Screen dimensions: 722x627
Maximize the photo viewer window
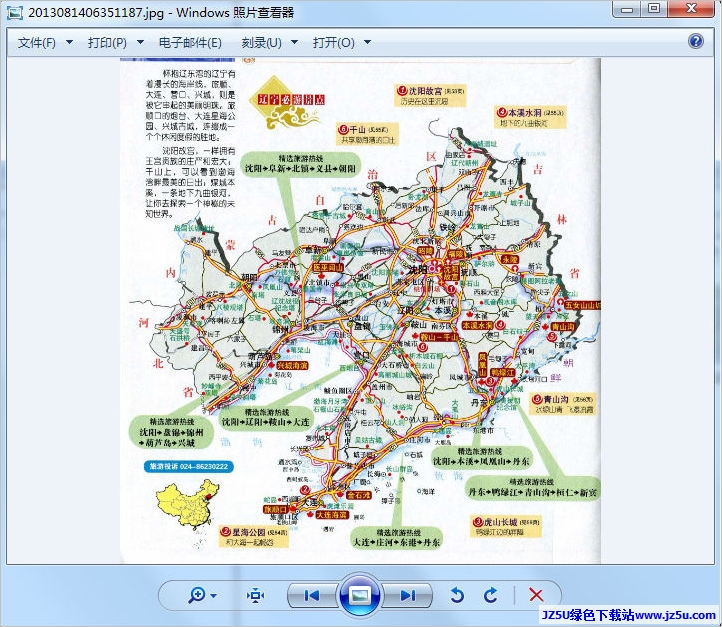pyautogui.click(x=654, y=9)
